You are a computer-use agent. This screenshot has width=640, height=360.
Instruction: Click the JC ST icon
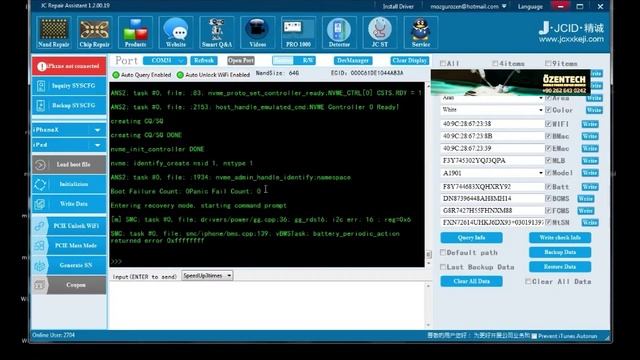pos(380,33)
